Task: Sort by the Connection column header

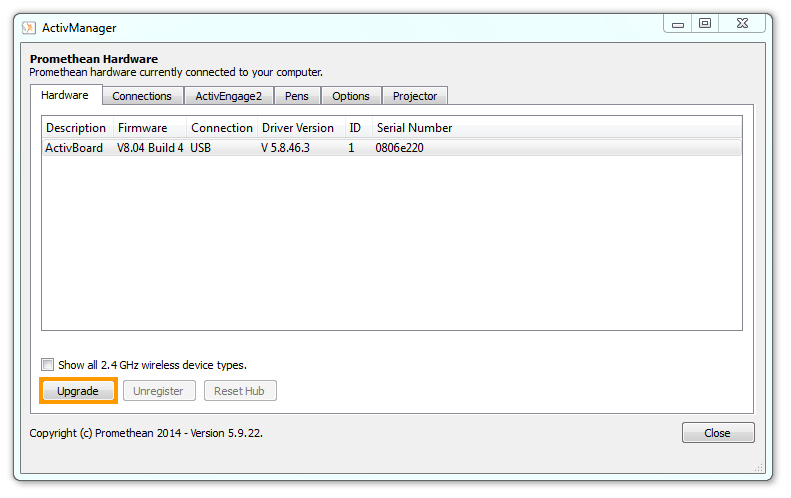Action: tap(222, 128)
